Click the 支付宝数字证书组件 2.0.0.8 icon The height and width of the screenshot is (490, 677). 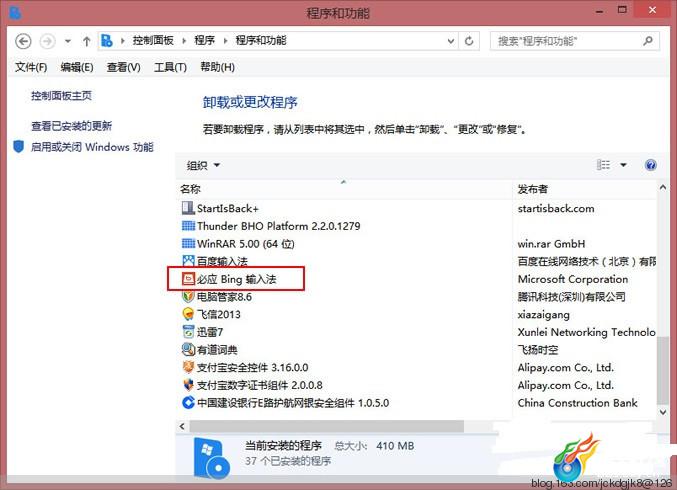[x=188, y=385]
